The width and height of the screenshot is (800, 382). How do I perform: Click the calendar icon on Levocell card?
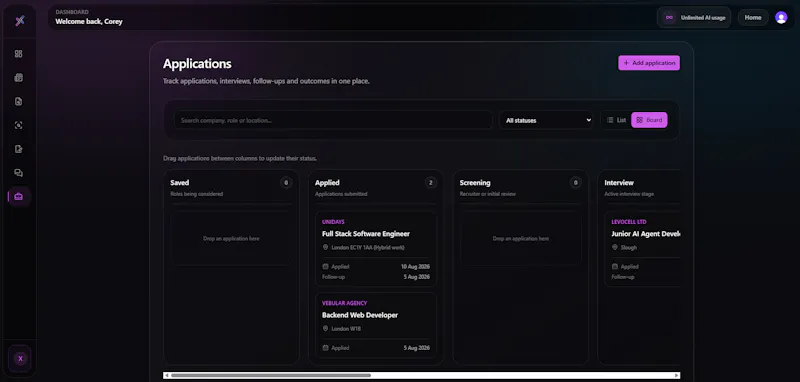(614, 266)
